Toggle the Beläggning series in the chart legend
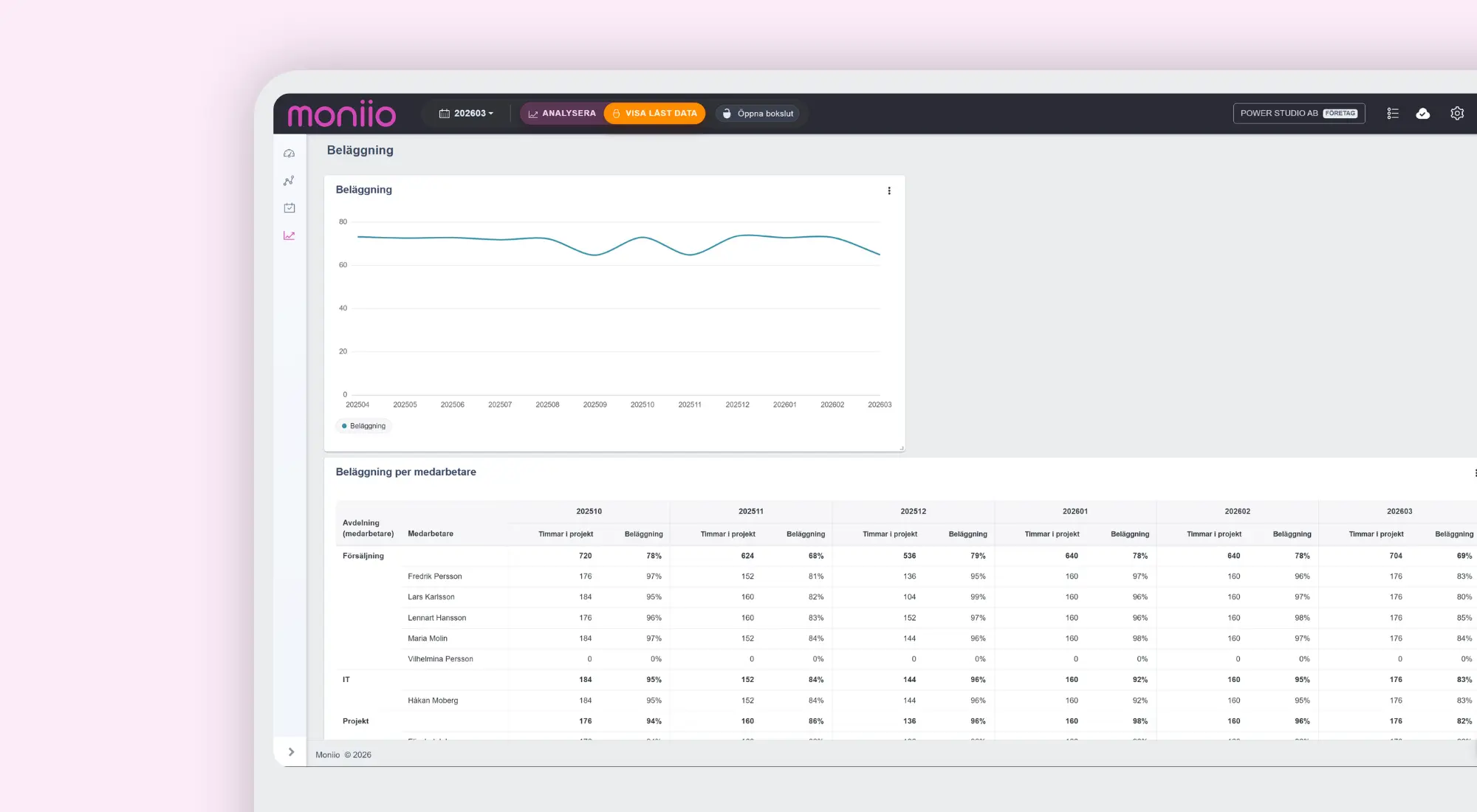Screen dimensions: 1477x812 click(363, 426)
